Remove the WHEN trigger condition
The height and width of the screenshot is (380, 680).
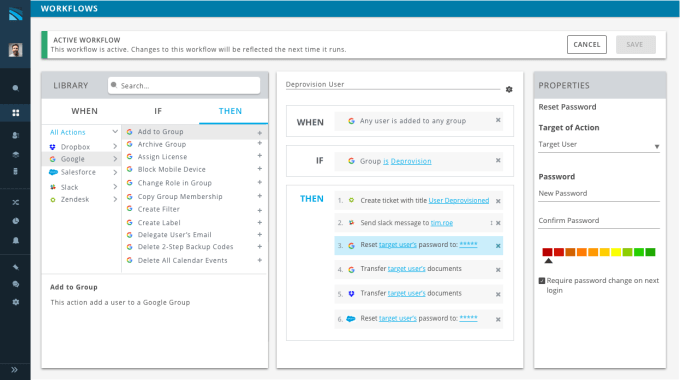click(498, 120)
